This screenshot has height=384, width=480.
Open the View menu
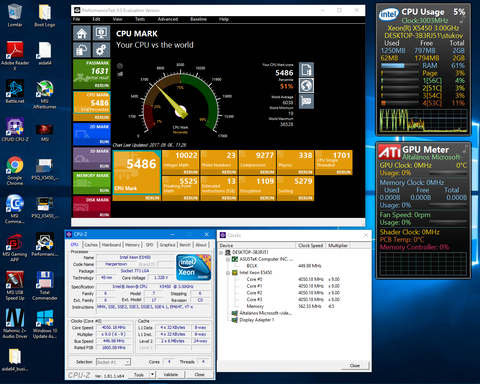click(x=117, y=19)
